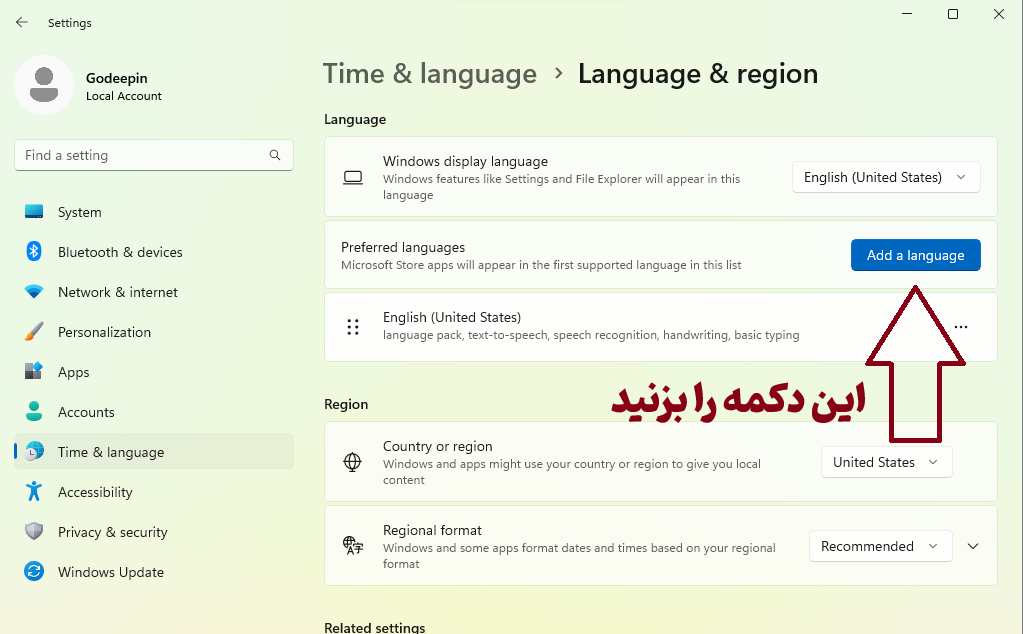The height and width of the screenshot is (634, 1023).
Task: Open Accessibility settings category
Action: click(154, 492)
